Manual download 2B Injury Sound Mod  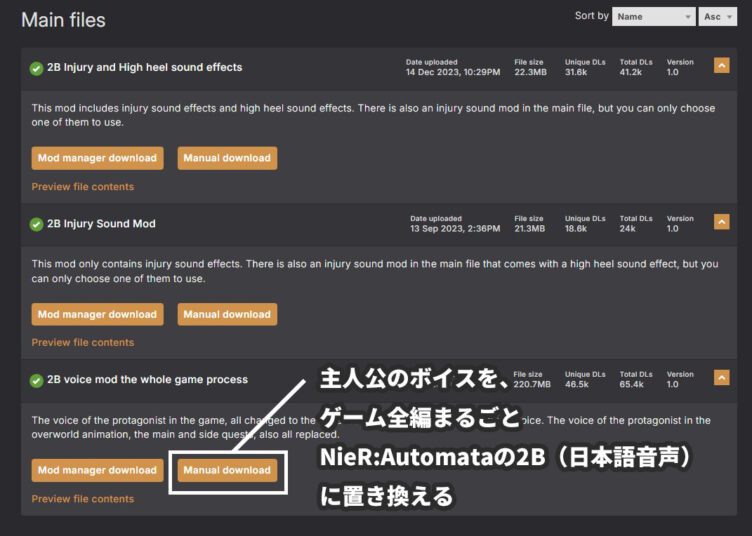227,314
